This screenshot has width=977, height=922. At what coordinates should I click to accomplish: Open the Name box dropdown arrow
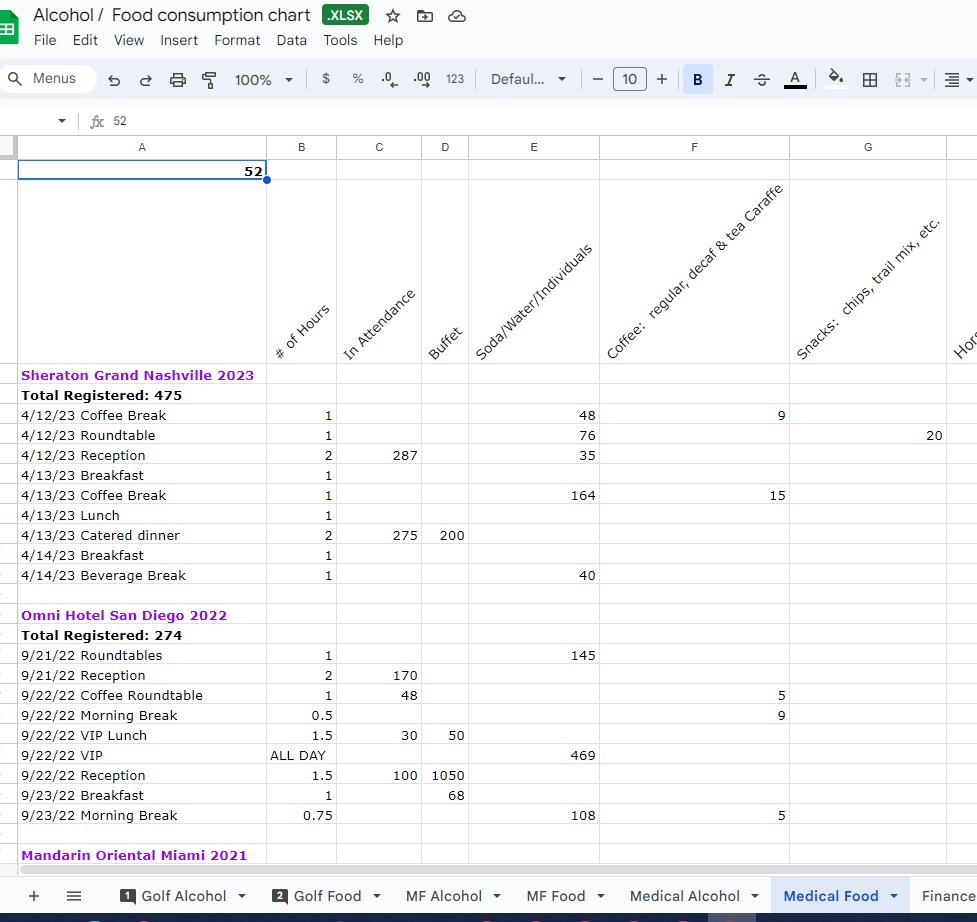62,121
